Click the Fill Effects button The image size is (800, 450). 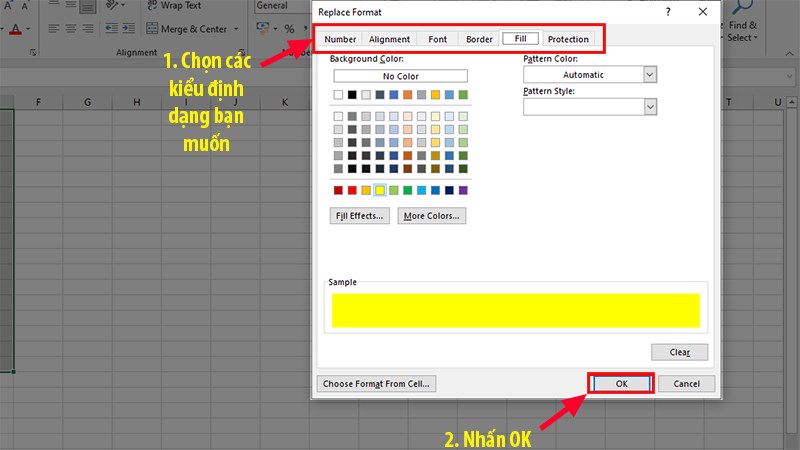click(359, 216)
